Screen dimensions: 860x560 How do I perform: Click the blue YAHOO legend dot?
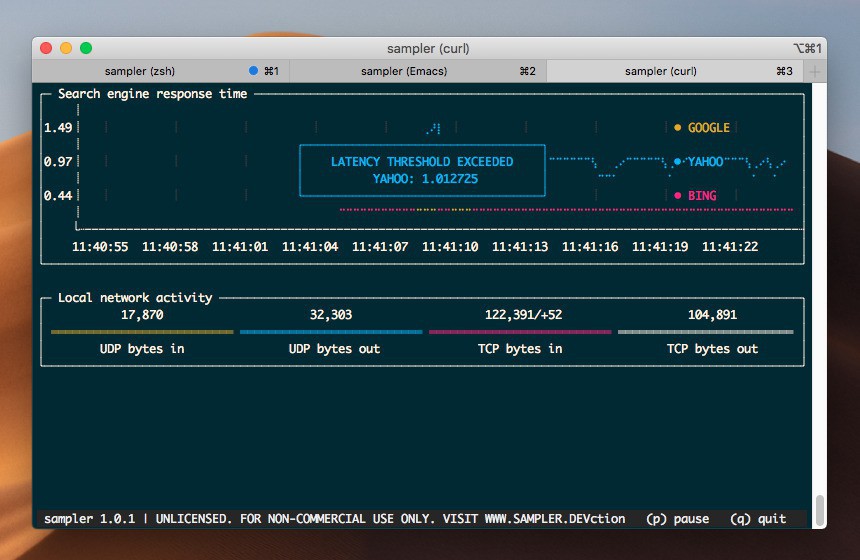click(677, 161)
